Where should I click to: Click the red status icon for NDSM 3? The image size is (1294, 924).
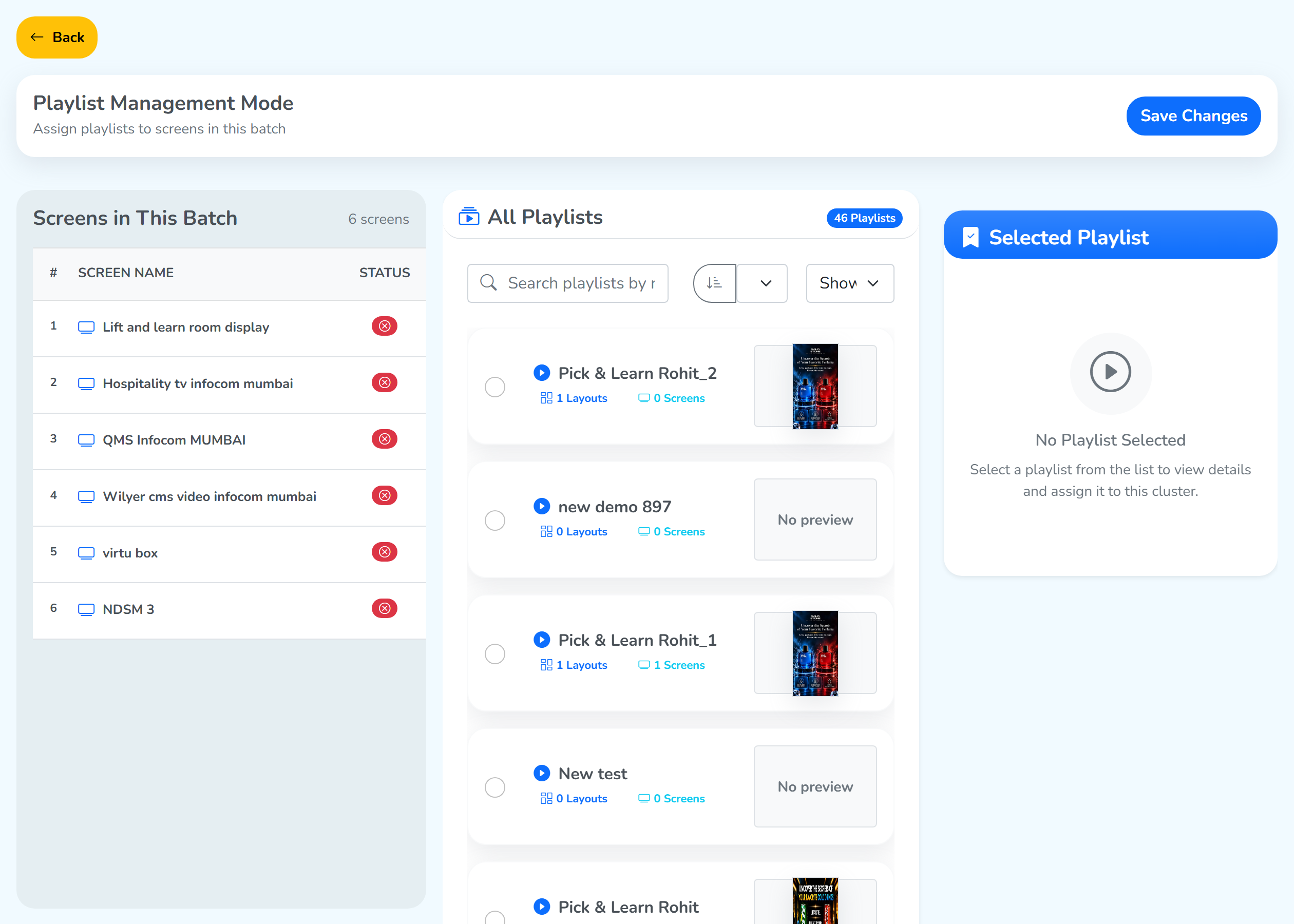(384, 608)
